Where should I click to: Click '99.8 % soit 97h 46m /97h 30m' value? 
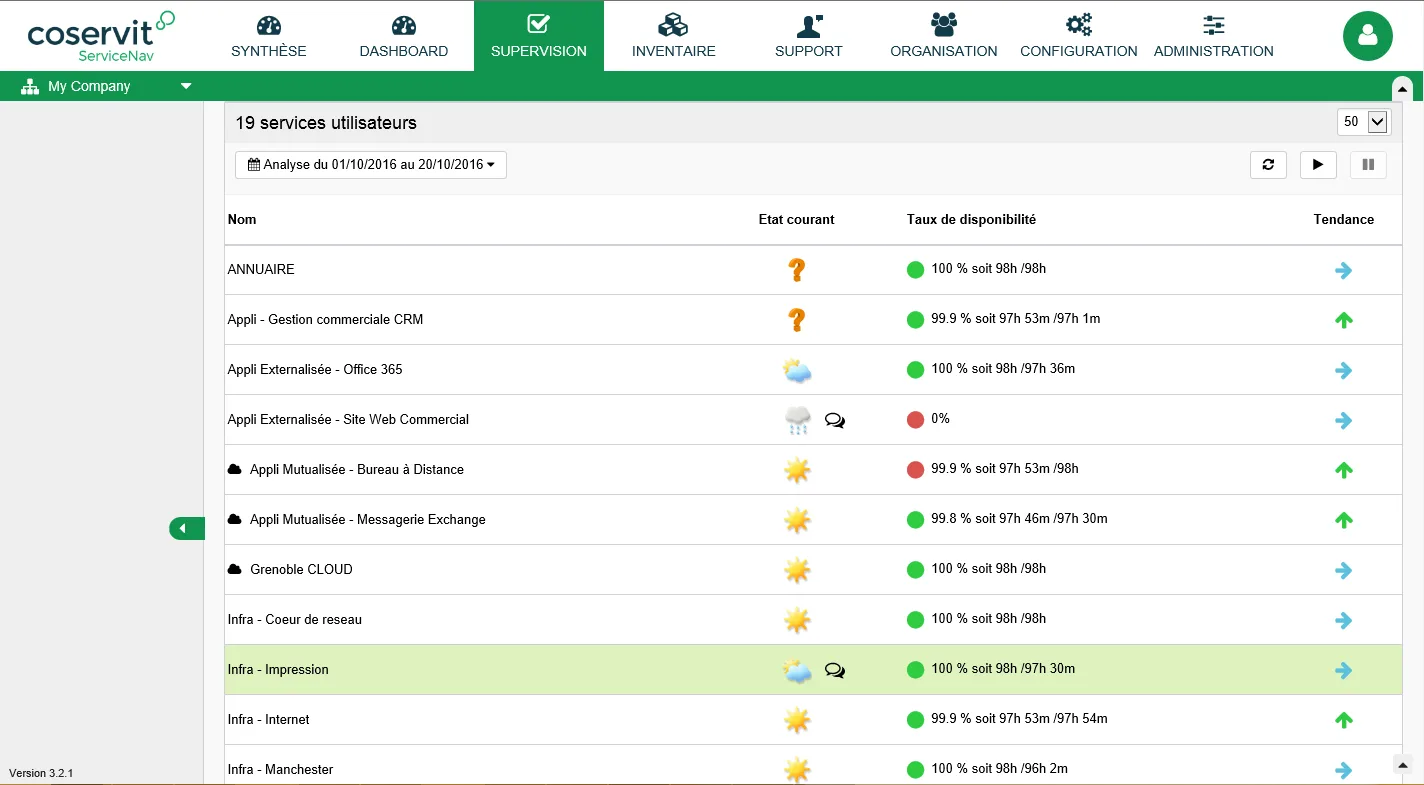click(1019, 519)
